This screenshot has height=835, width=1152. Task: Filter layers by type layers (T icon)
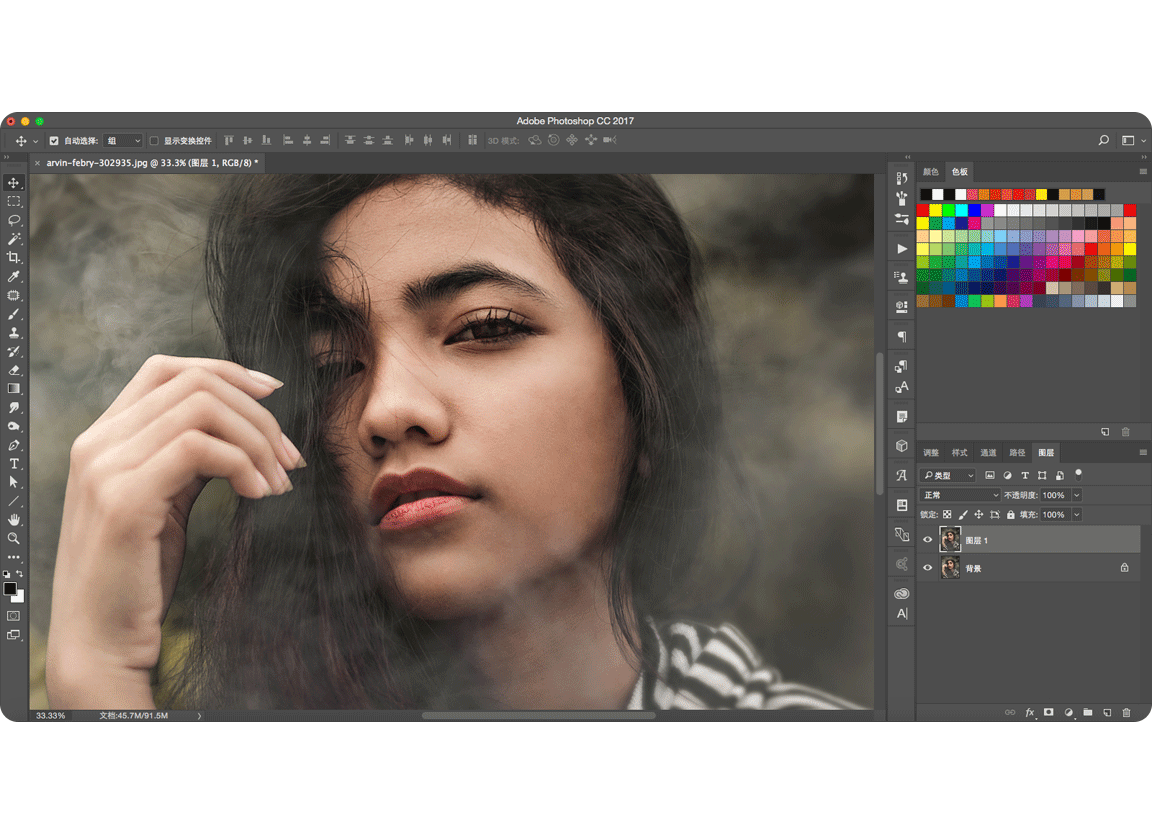1025,475
